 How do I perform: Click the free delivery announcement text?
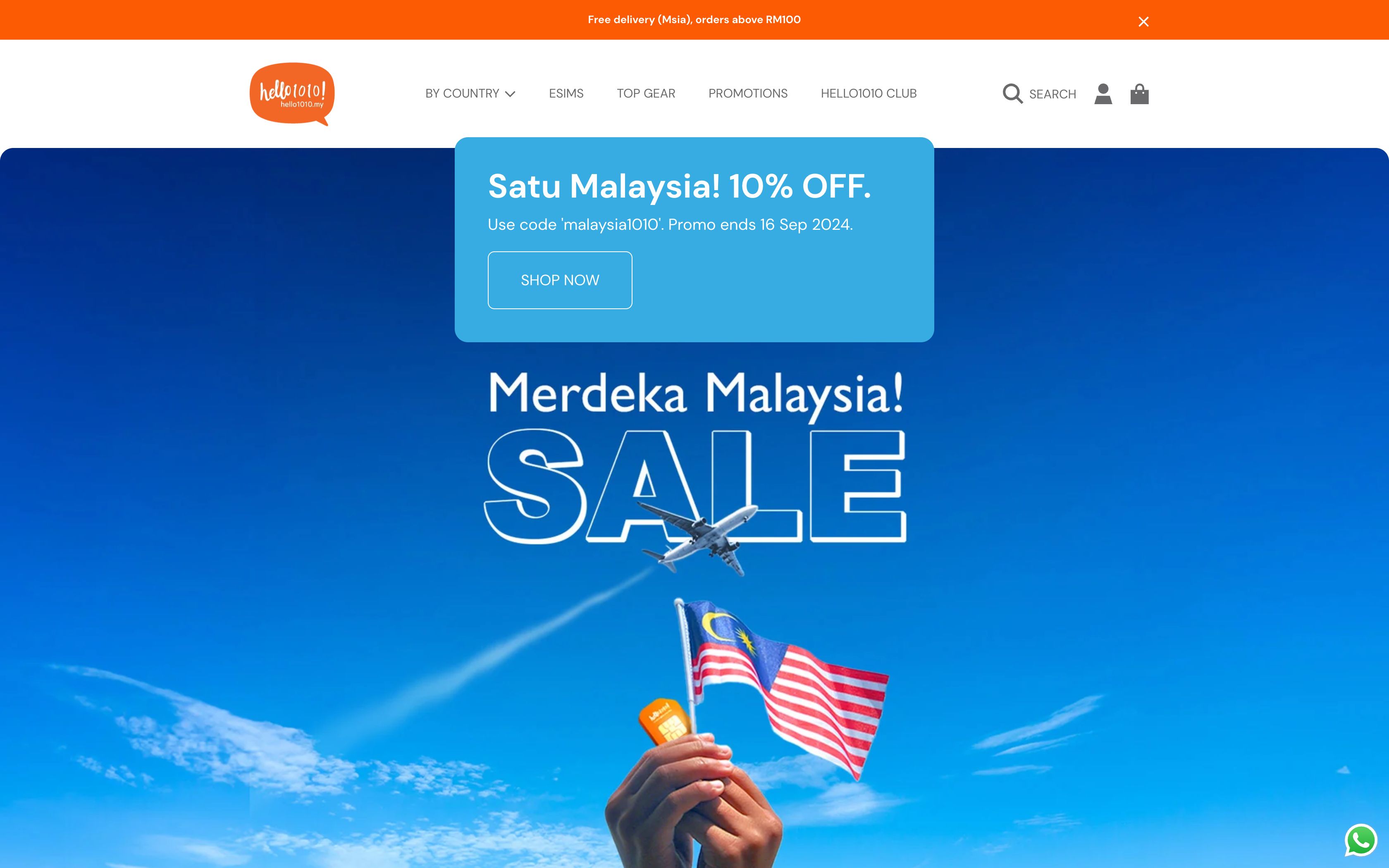[x=694, y=19]
